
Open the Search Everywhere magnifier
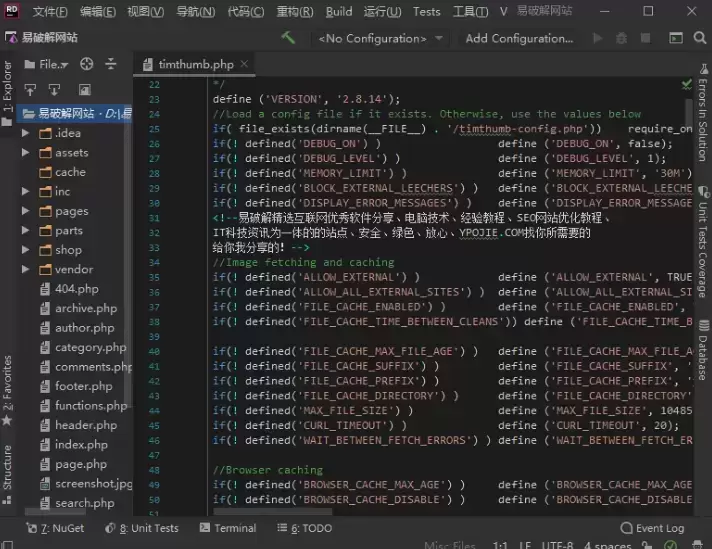(x=700, y=38)
